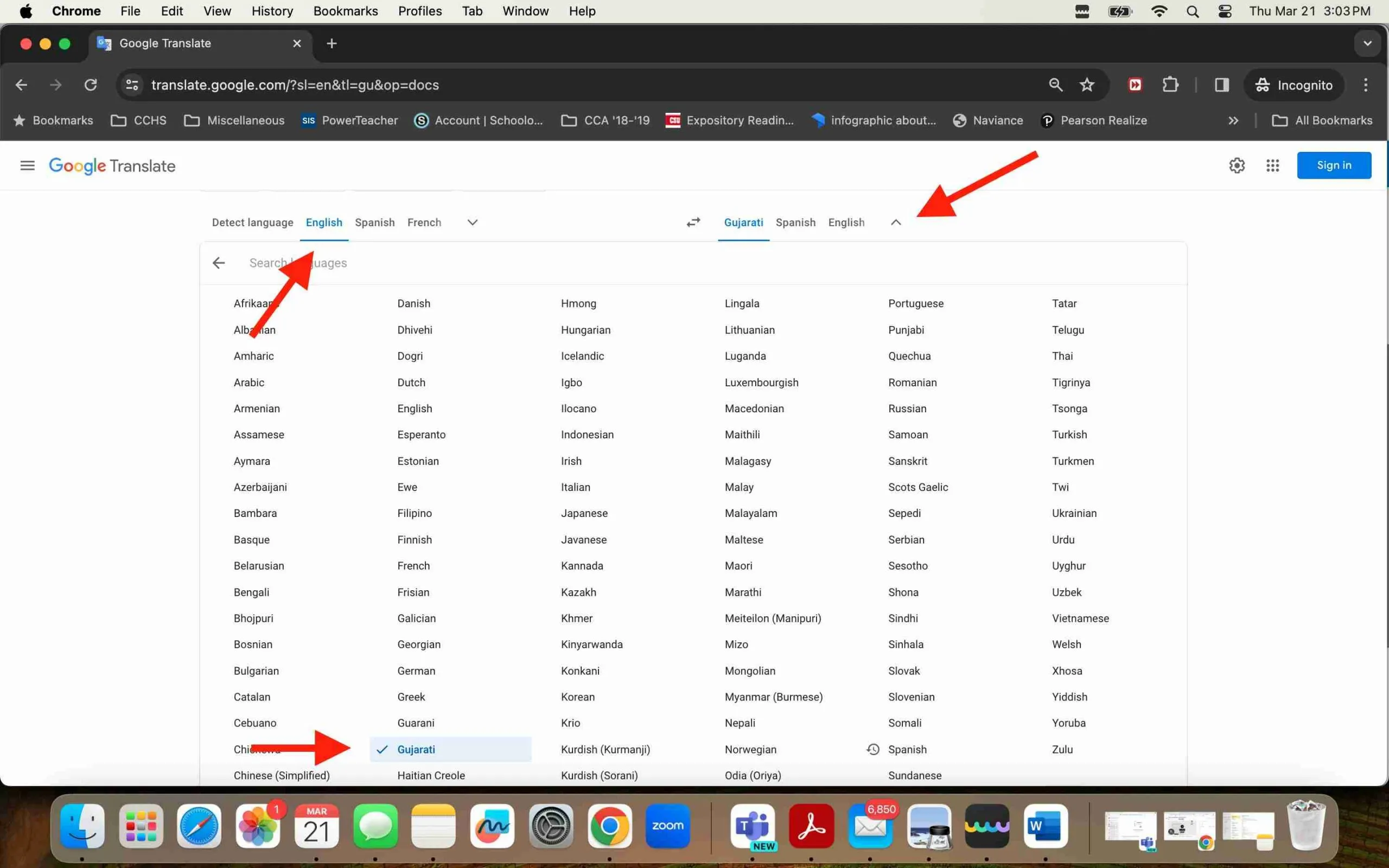Image resolution: width=1389 pixels, height=868 pixels.
Task: Open CCHS bookmarks folder
Action: click(x=138, y=120)
